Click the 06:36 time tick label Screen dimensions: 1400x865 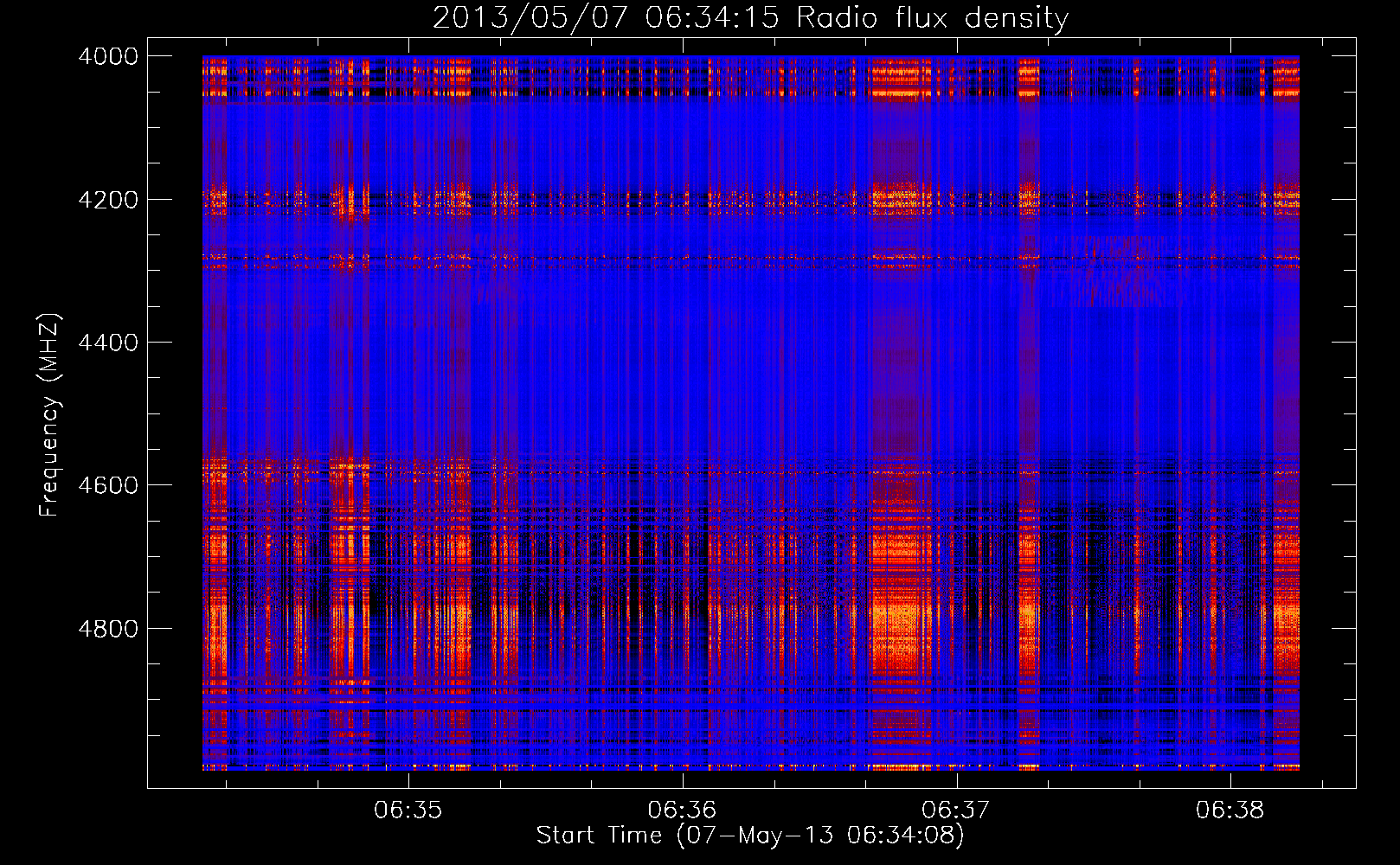[683, 811]
